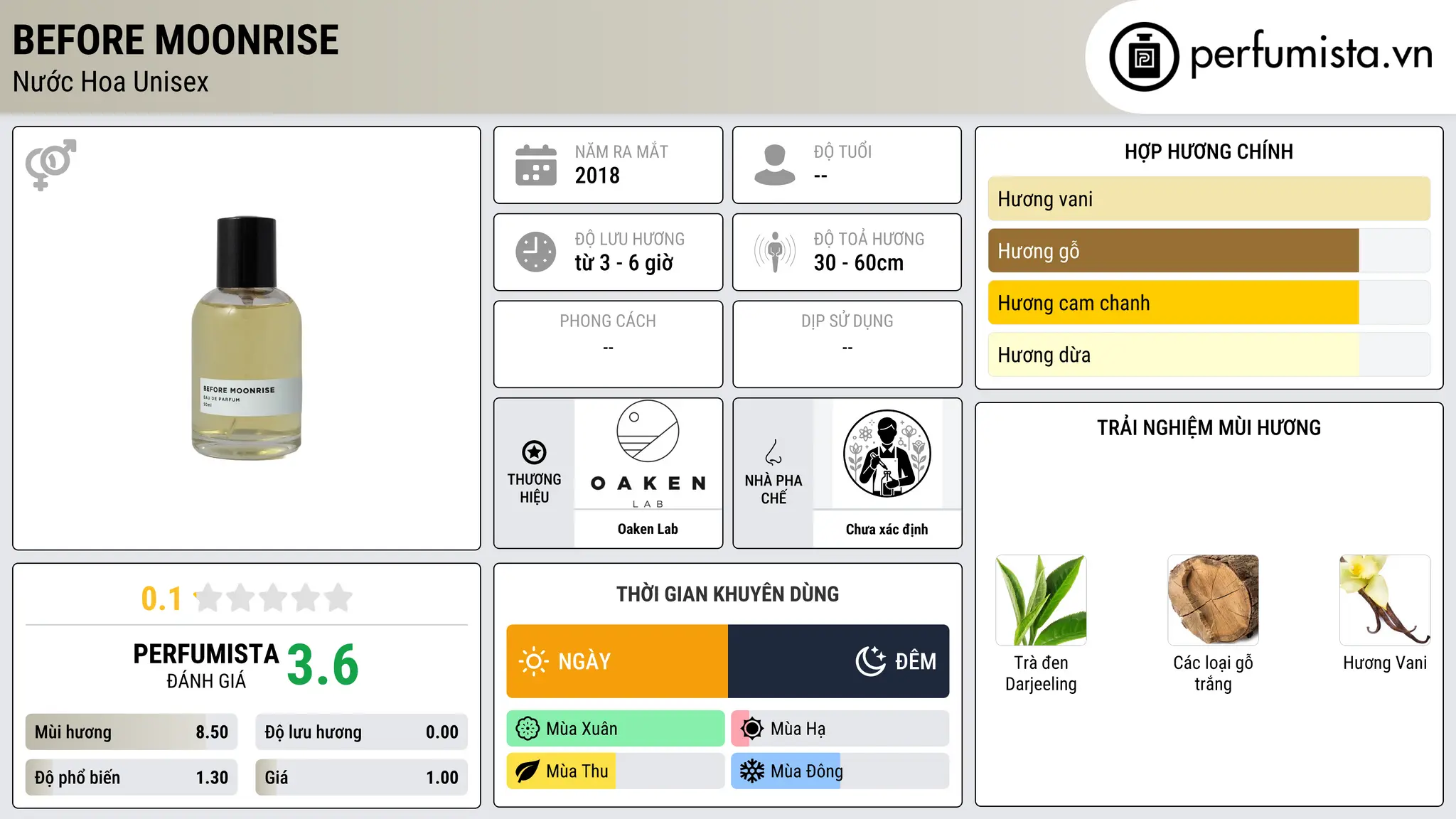Screen dimensions: 1456x819
Task: Click the clock icon for Độ lưu hương
Action: (536, 252)
